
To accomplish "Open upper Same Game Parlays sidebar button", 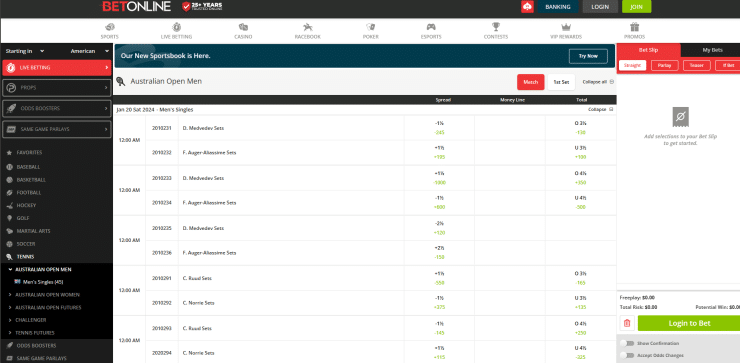I will tap(57, 129).
